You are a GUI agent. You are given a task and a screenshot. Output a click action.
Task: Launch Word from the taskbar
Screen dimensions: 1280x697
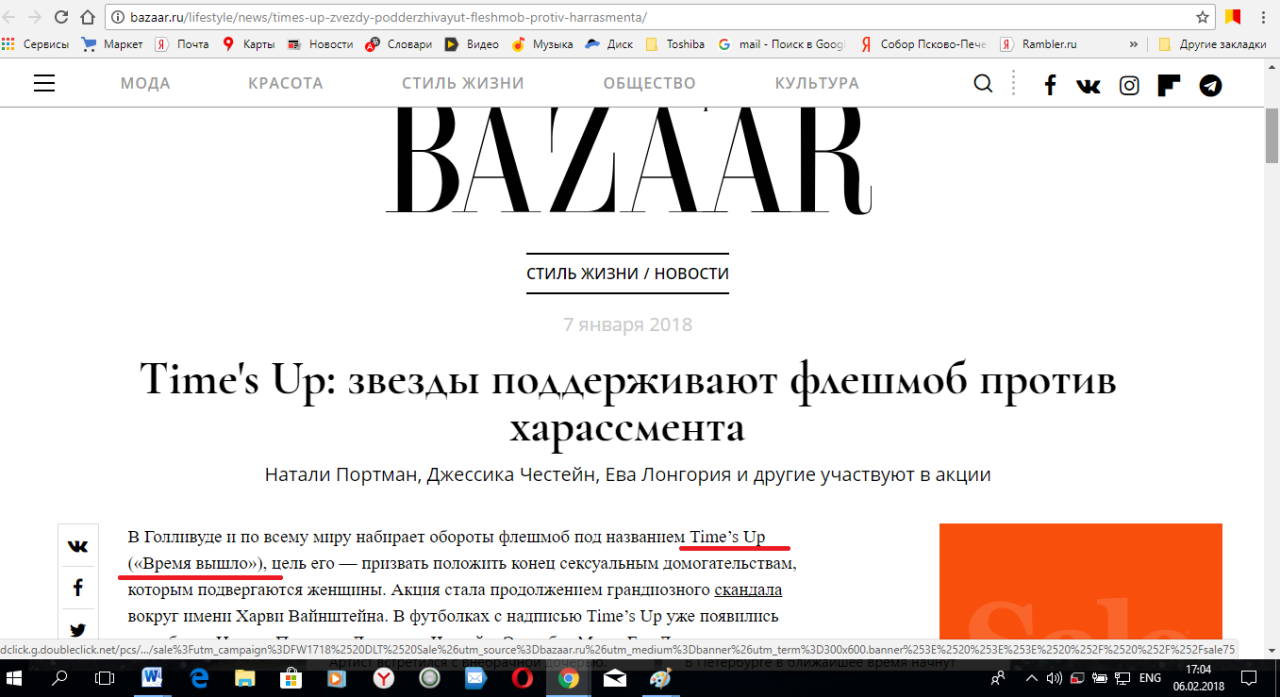[x=153, y=677]
